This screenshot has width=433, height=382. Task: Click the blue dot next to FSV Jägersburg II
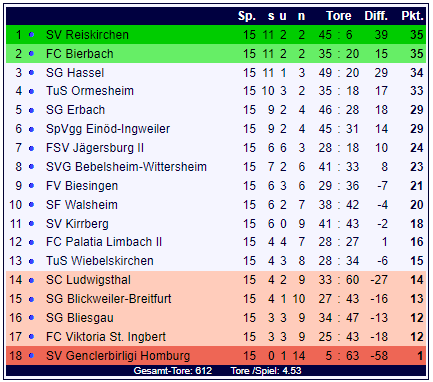coord(32,148)
